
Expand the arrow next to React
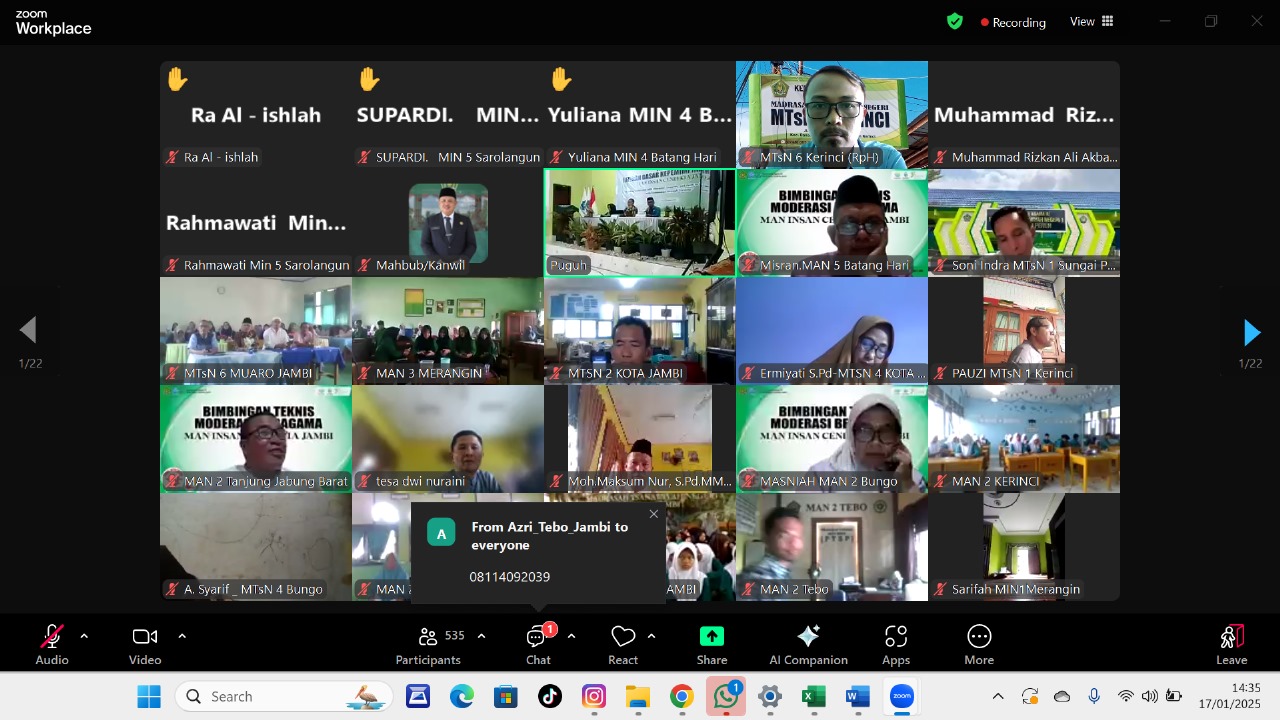[x=651, y=636]
